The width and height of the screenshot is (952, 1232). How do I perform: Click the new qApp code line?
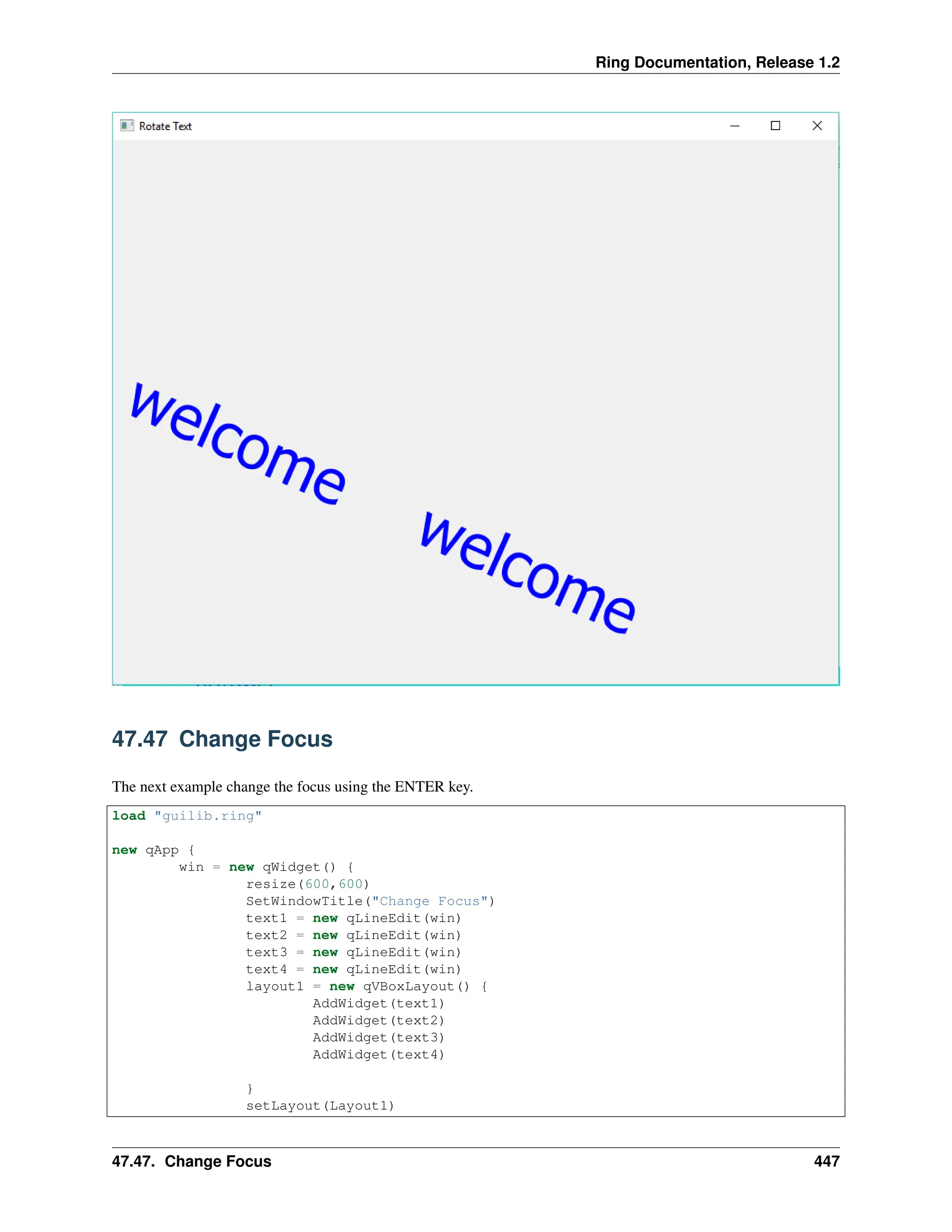pyautogui.click(x=153, y=850)
